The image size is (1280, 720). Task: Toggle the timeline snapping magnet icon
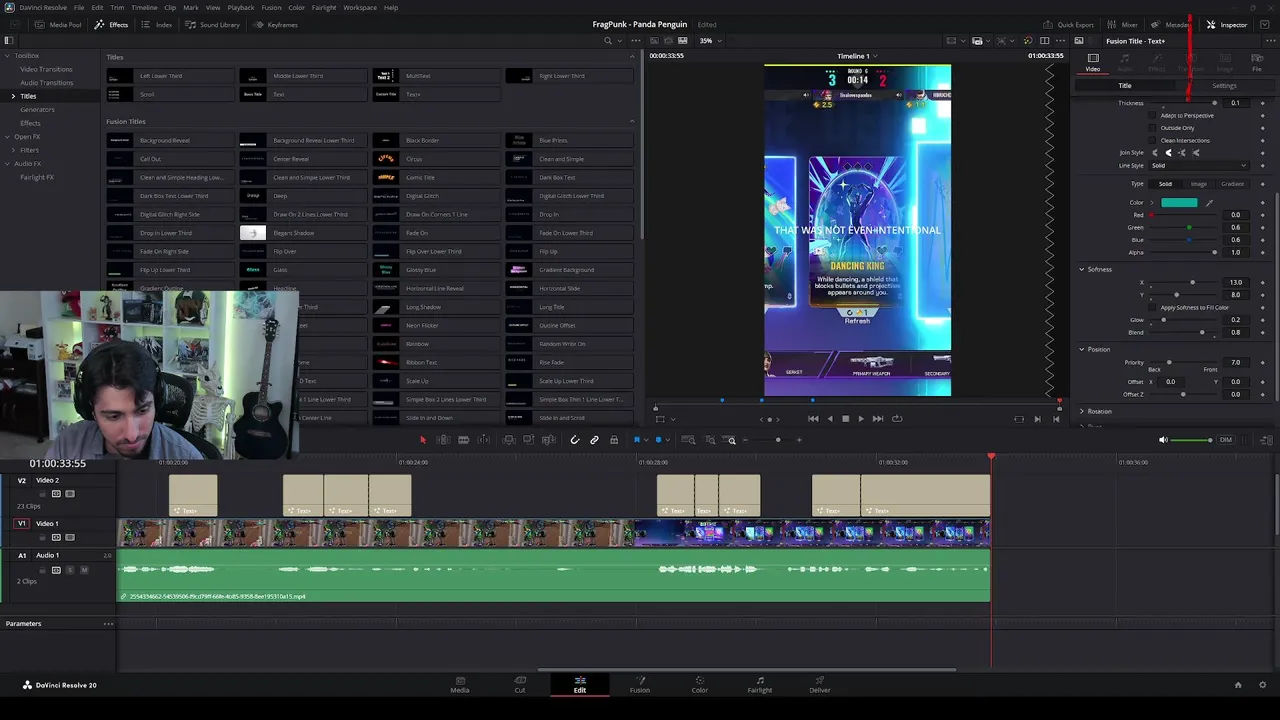574,440
